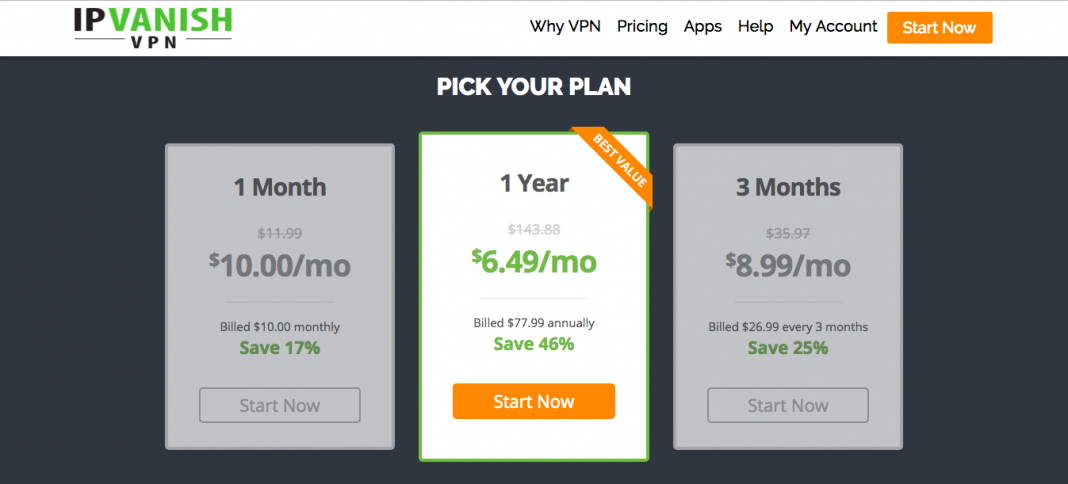Open the Why VPN menu item

(565, 27)
